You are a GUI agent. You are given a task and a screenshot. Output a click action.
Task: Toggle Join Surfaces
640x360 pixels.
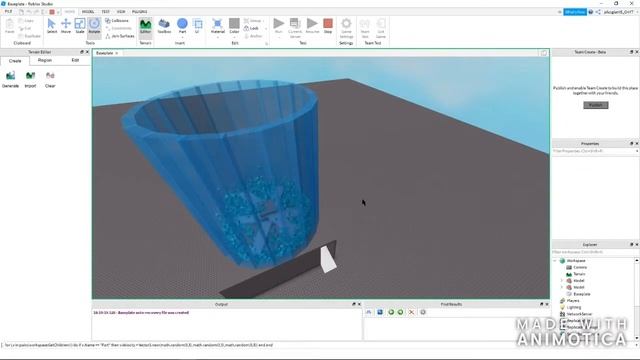120,36
